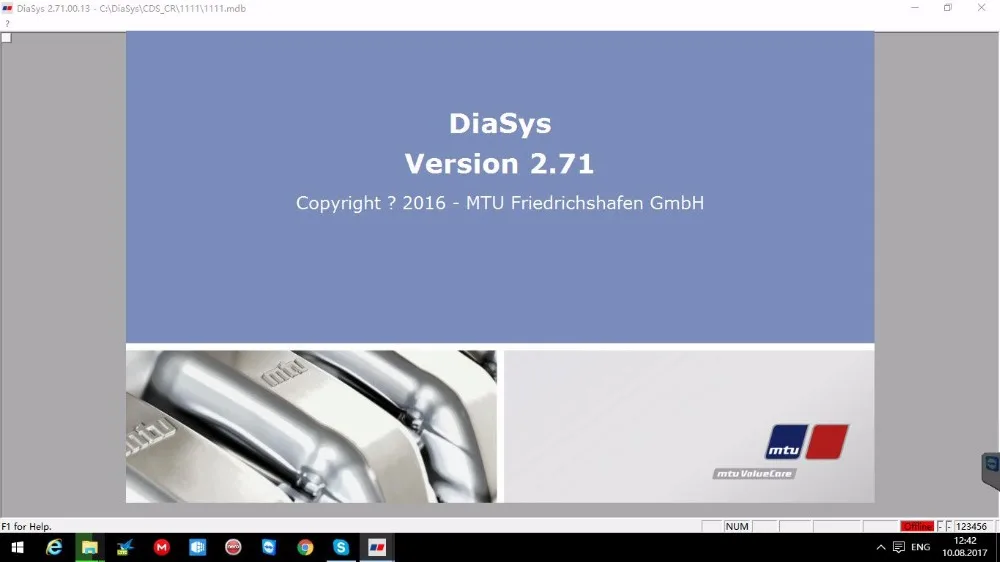Open the Windows Start menu
The image size is (1000, 562).
point(17,547)
